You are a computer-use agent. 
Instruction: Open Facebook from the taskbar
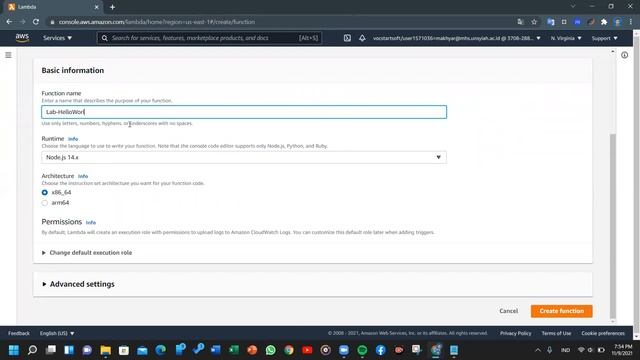[380, 350]
